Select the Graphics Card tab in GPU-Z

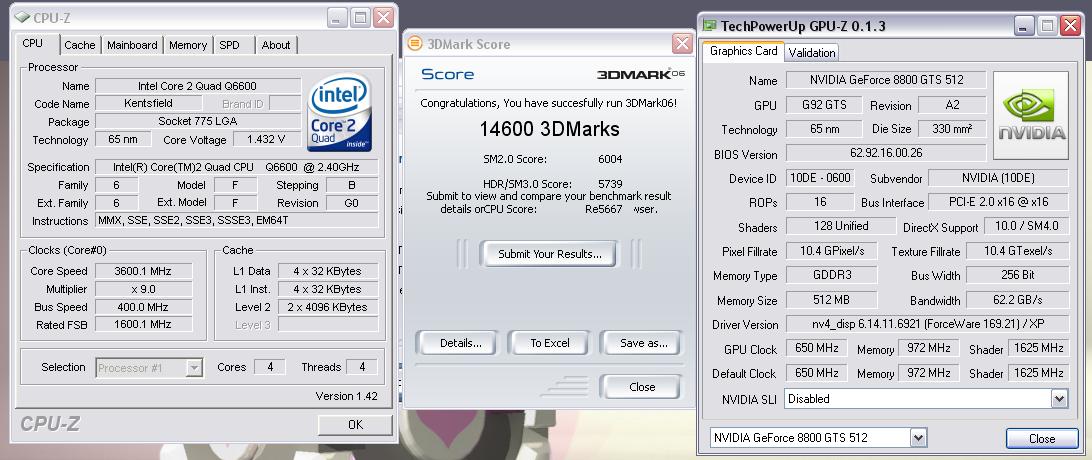(x=744, y=51)
